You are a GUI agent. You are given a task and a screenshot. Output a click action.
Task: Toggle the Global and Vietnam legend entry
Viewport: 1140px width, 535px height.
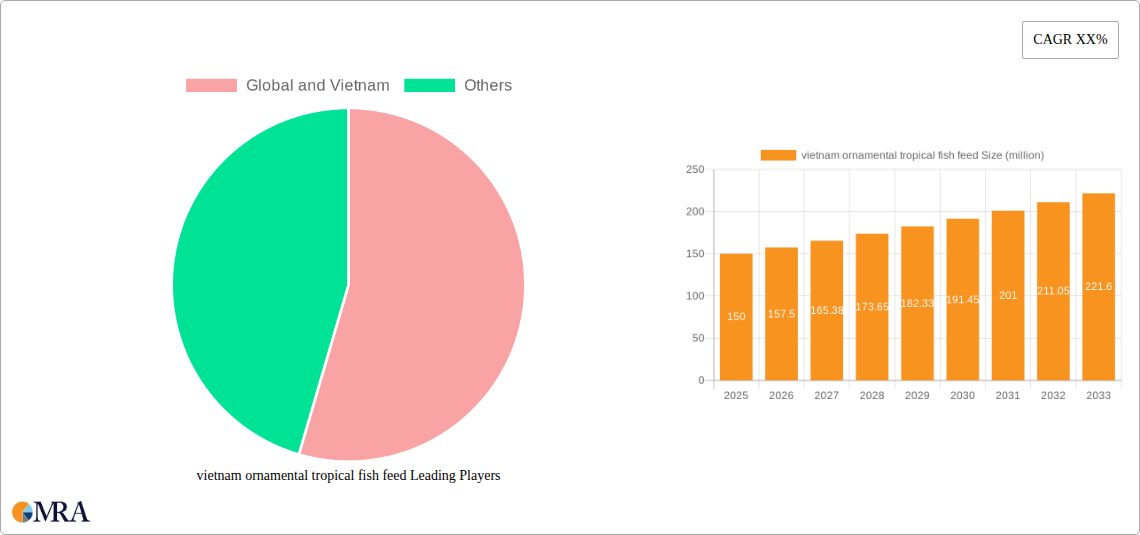(288, 85)
